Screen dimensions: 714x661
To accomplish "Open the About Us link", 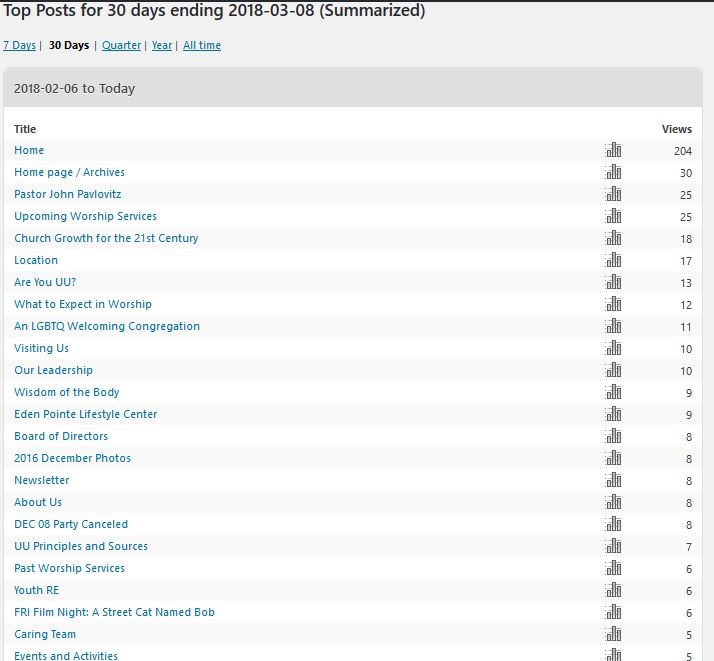I will pyautogui.click(x=38, y=502).
